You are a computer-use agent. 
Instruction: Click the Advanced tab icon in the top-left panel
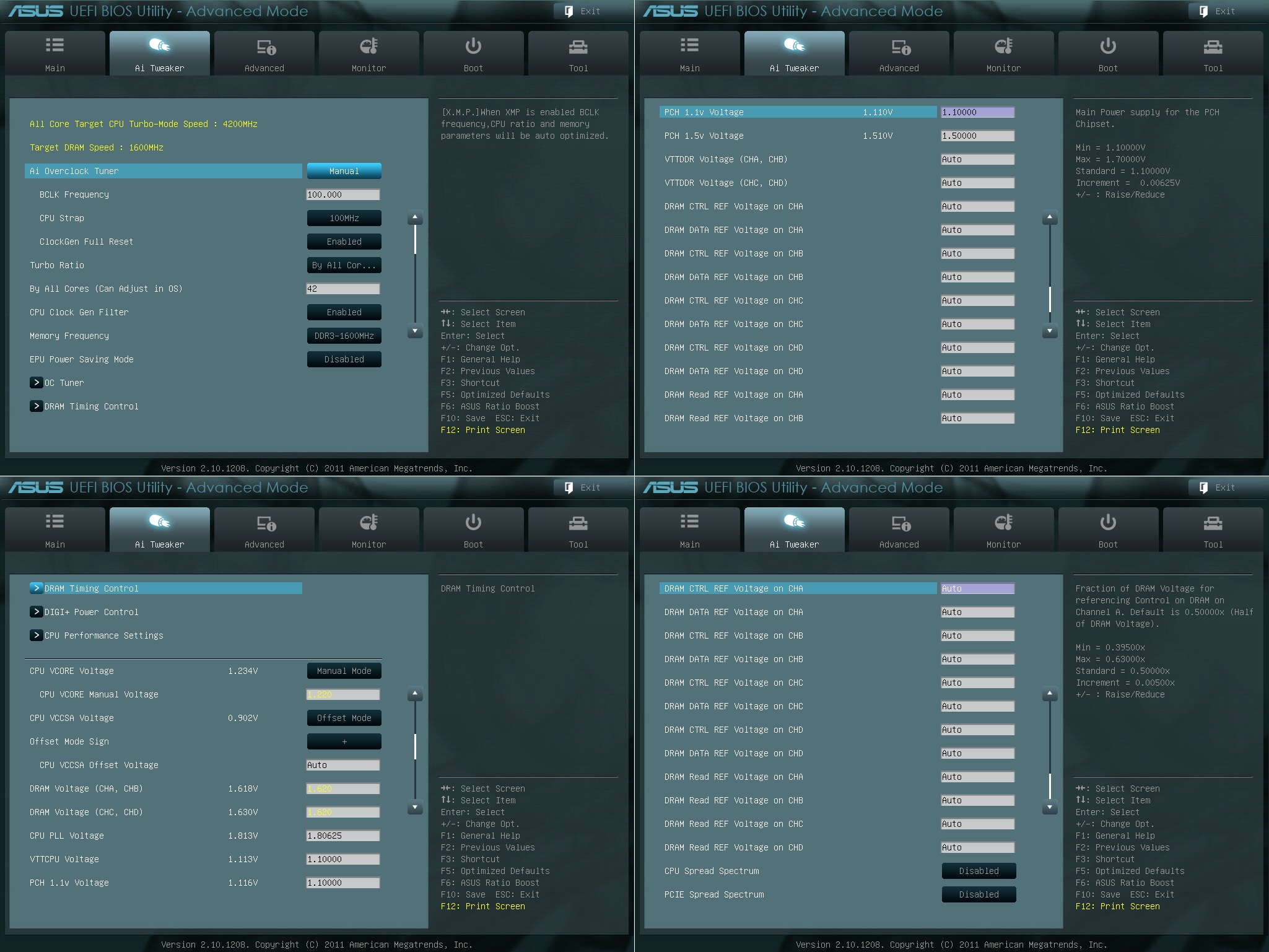(x=266, y=46)
